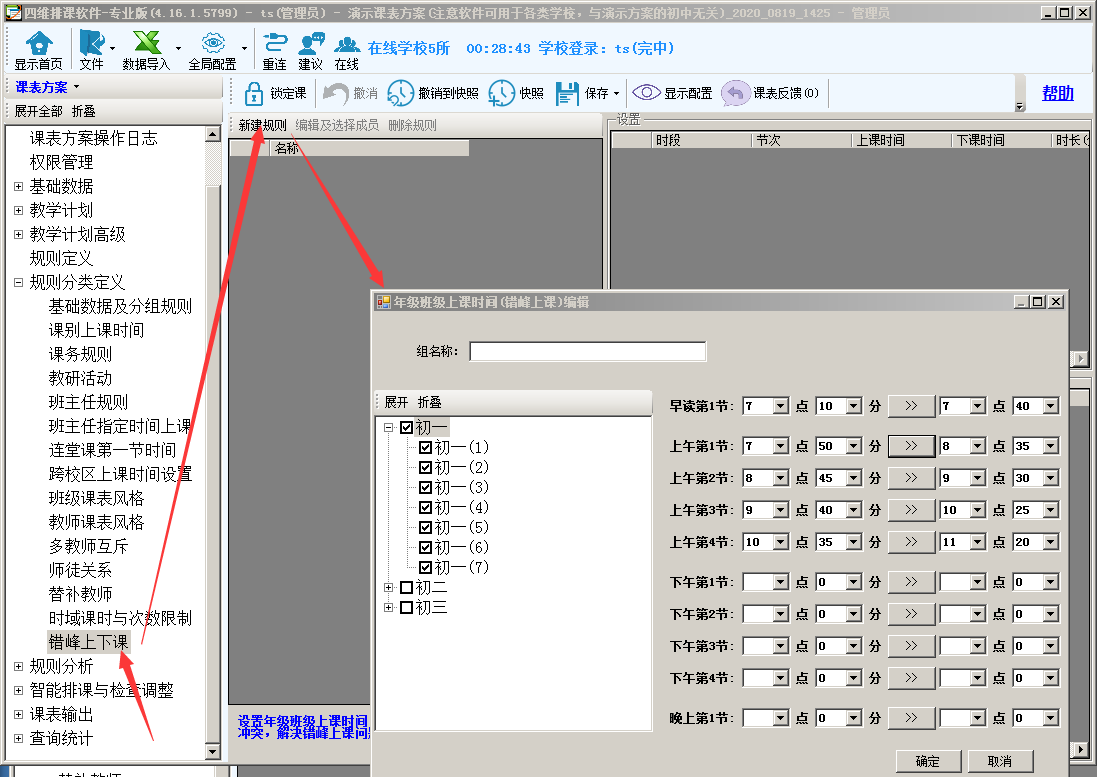Screen dimensions: 1097x777
Task: Expand the 基础数据 tree node
Action: (x=18, y=186)
